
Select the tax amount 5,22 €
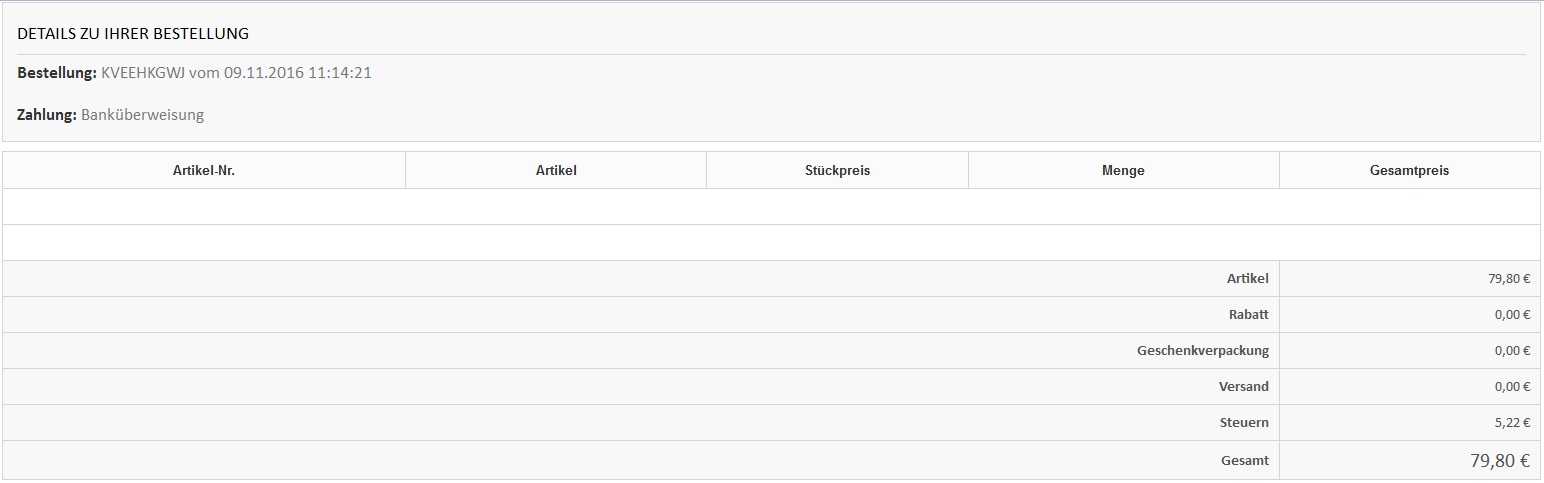click(1512, 422)
